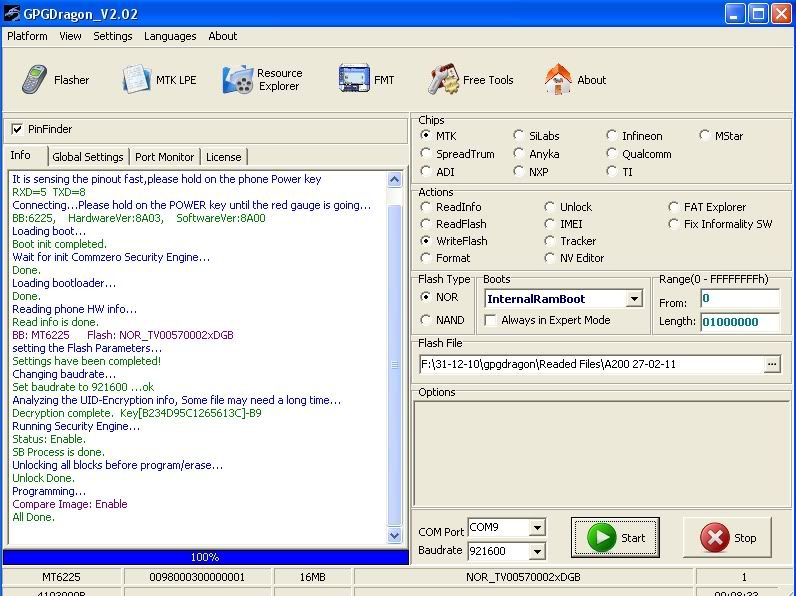Screen dimensions: 796x596
Task: Choose the ADI chip option
Action: [x=425, y=172]
